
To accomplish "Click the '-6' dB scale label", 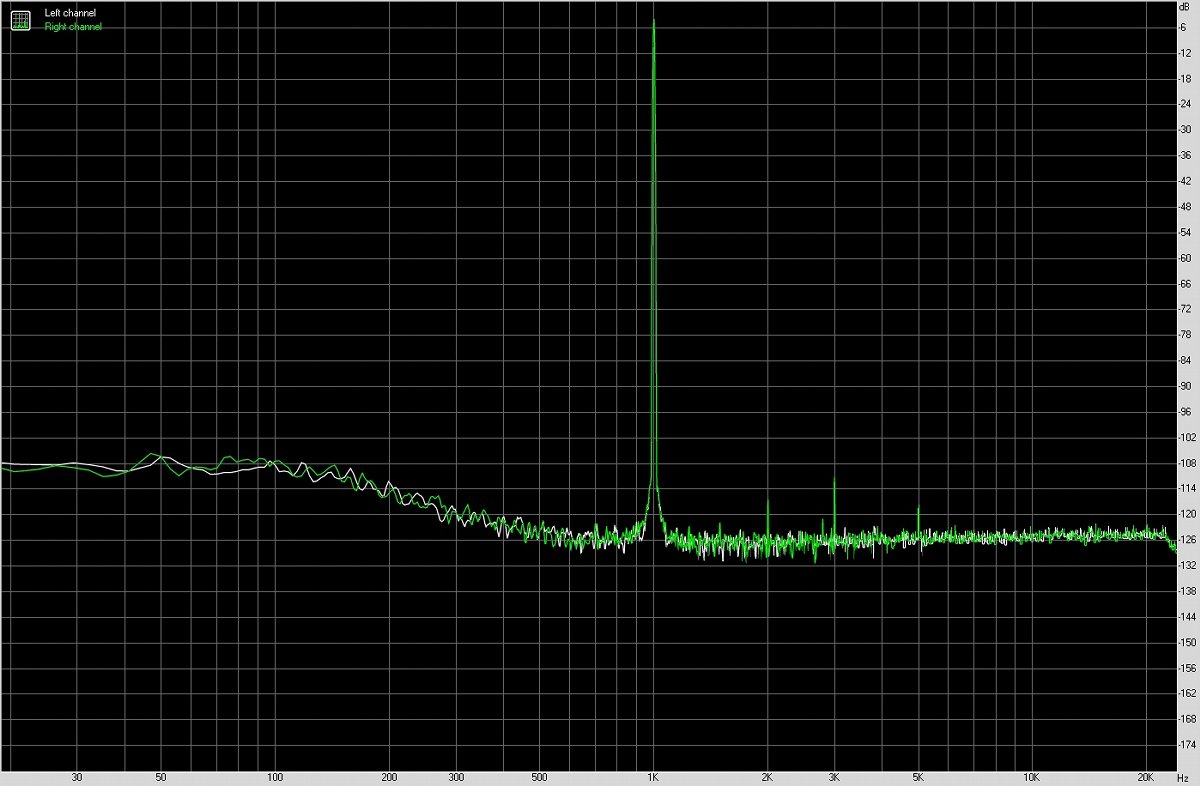I will click(1184, 27).
